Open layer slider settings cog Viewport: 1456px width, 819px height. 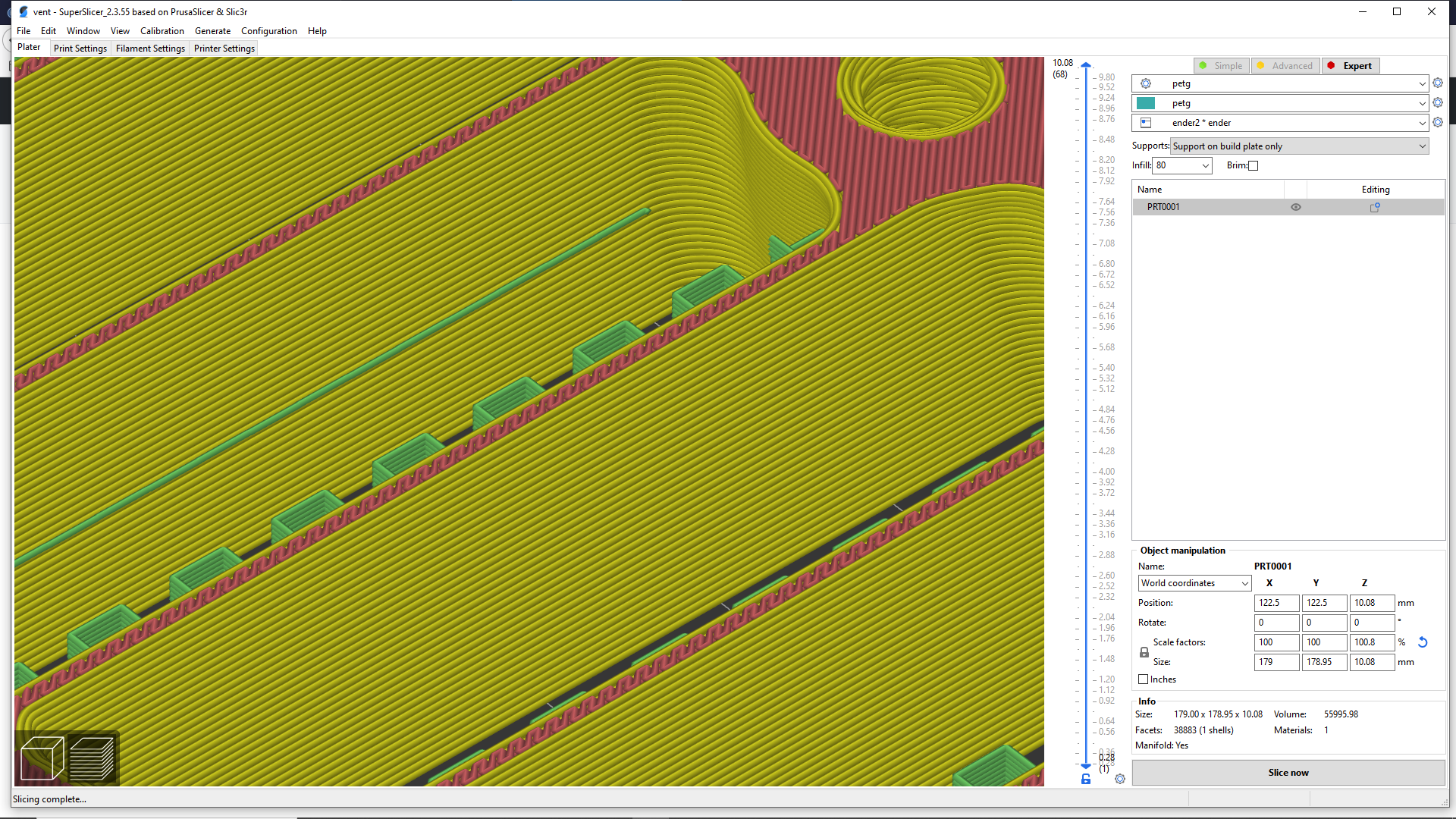[x=1120, y=779]
